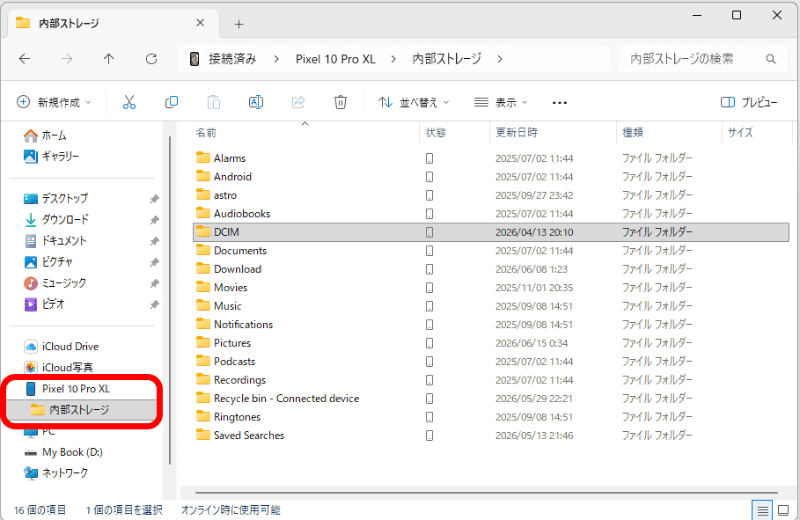The image size is (800, 520).
Task: Expand chevron after Pixel 10 Pro XL breadcrumb
Action: (393, 59)
